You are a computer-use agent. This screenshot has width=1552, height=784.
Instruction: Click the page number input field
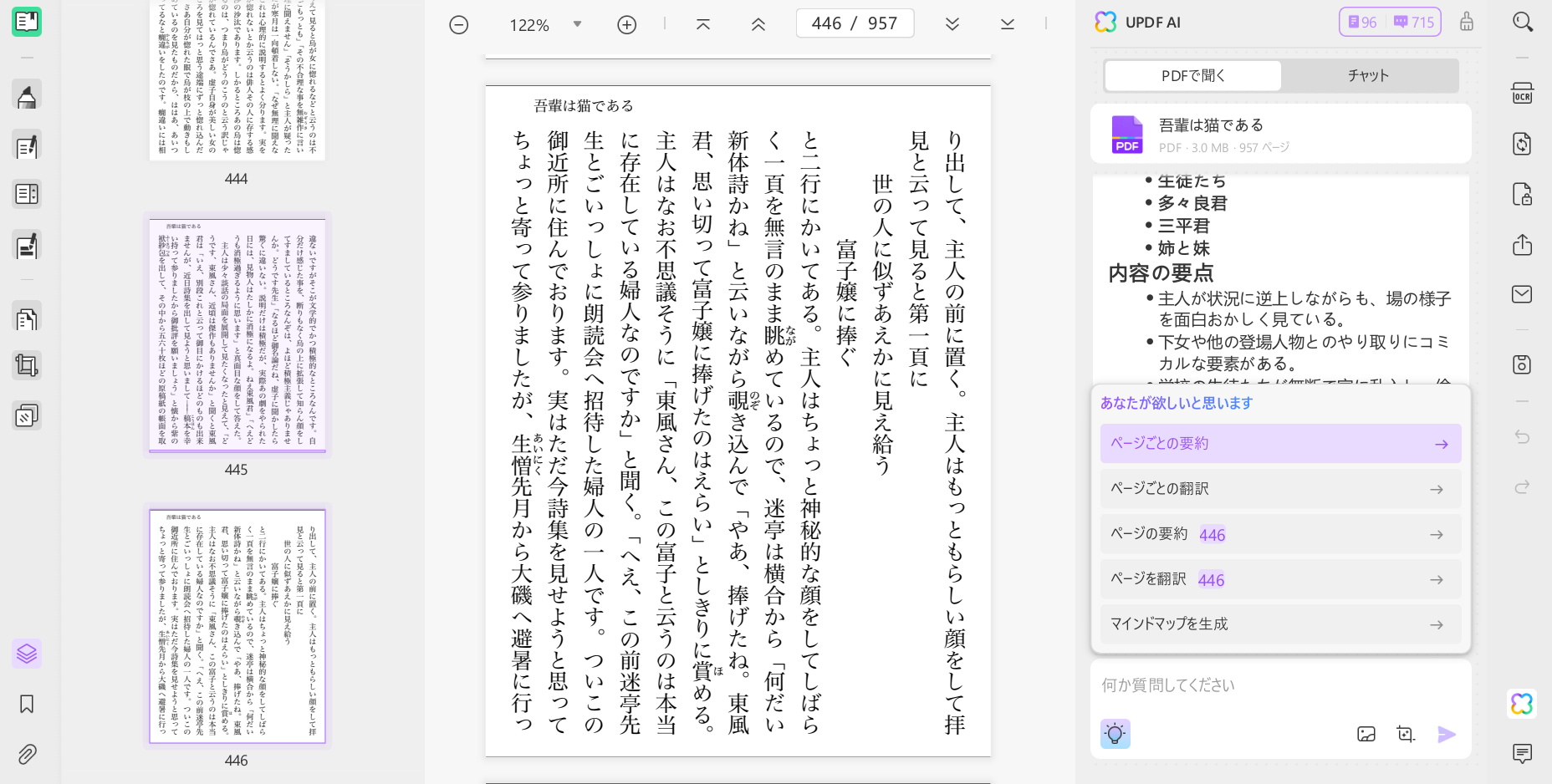coord(854,23)
